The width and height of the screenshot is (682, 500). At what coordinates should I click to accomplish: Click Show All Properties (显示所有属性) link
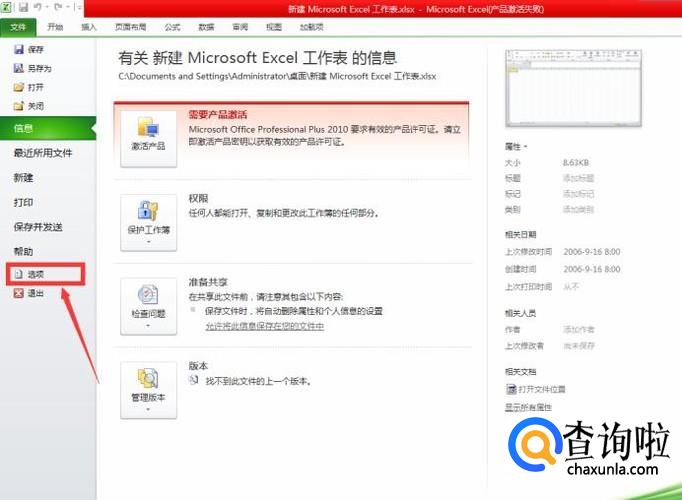pos(528,407)
